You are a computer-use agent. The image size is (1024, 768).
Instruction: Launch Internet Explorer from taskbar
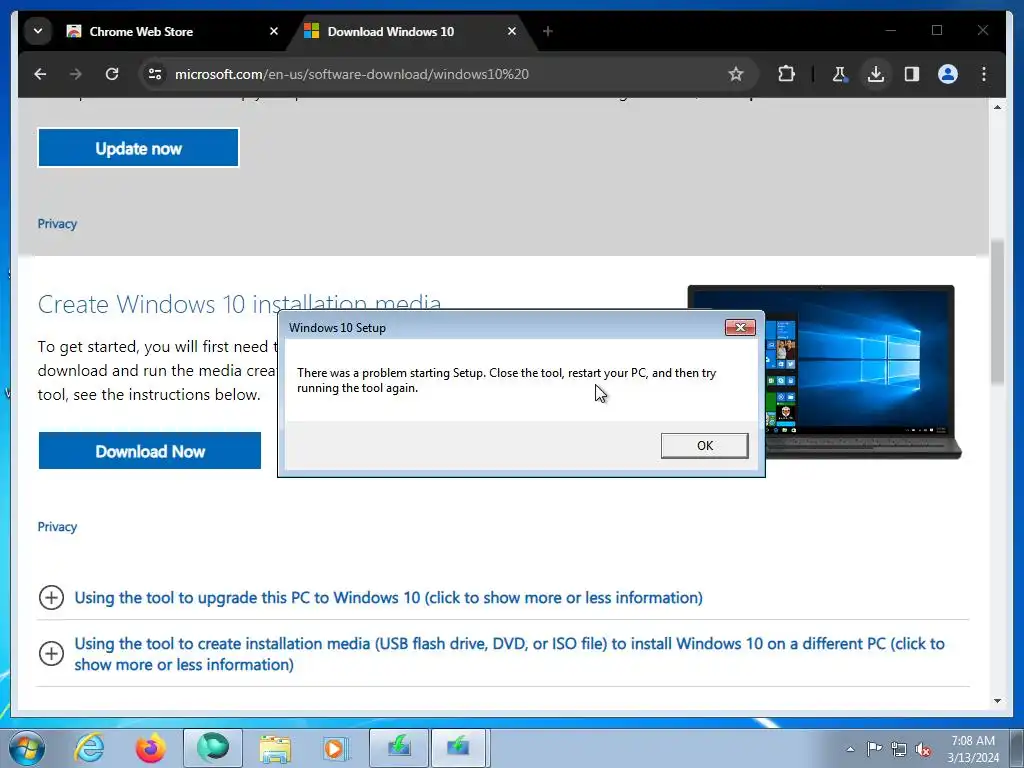point(89,748)
